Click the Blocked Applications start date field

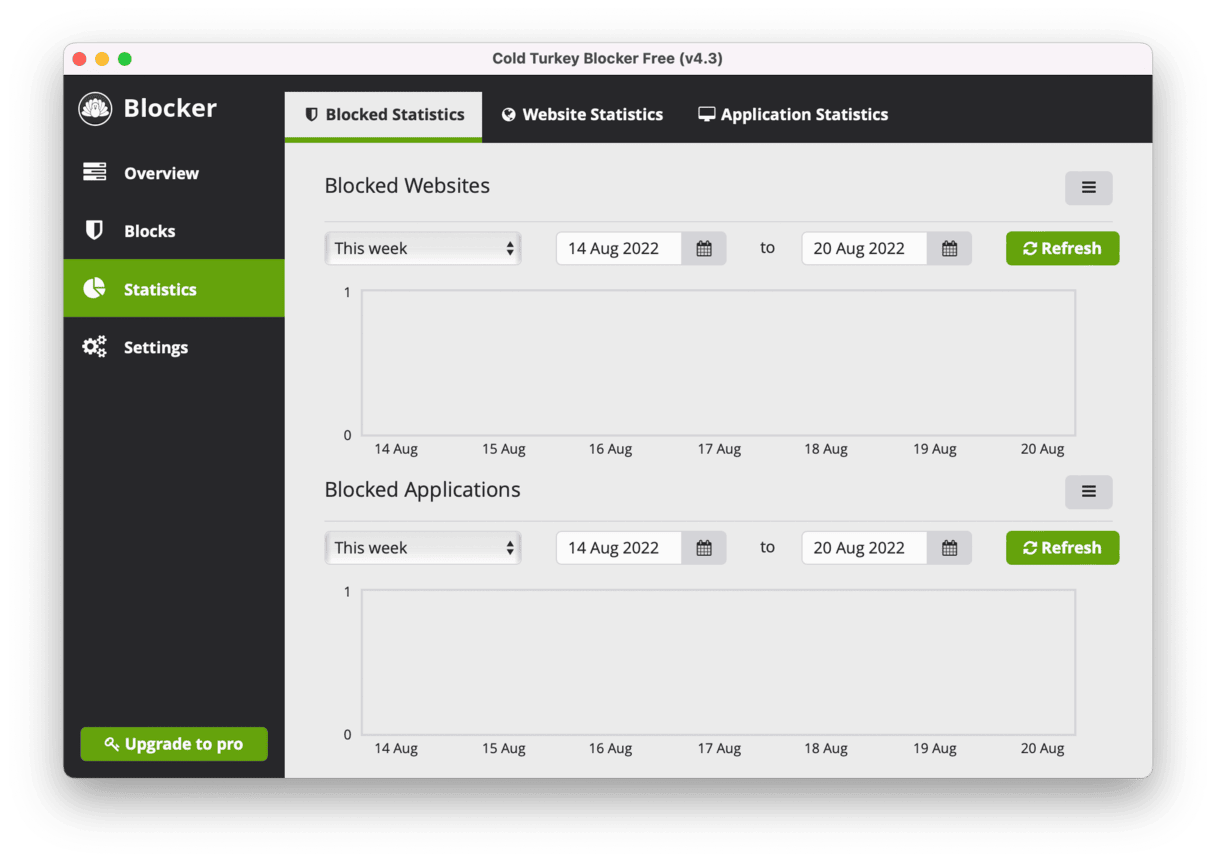point(619,548)
